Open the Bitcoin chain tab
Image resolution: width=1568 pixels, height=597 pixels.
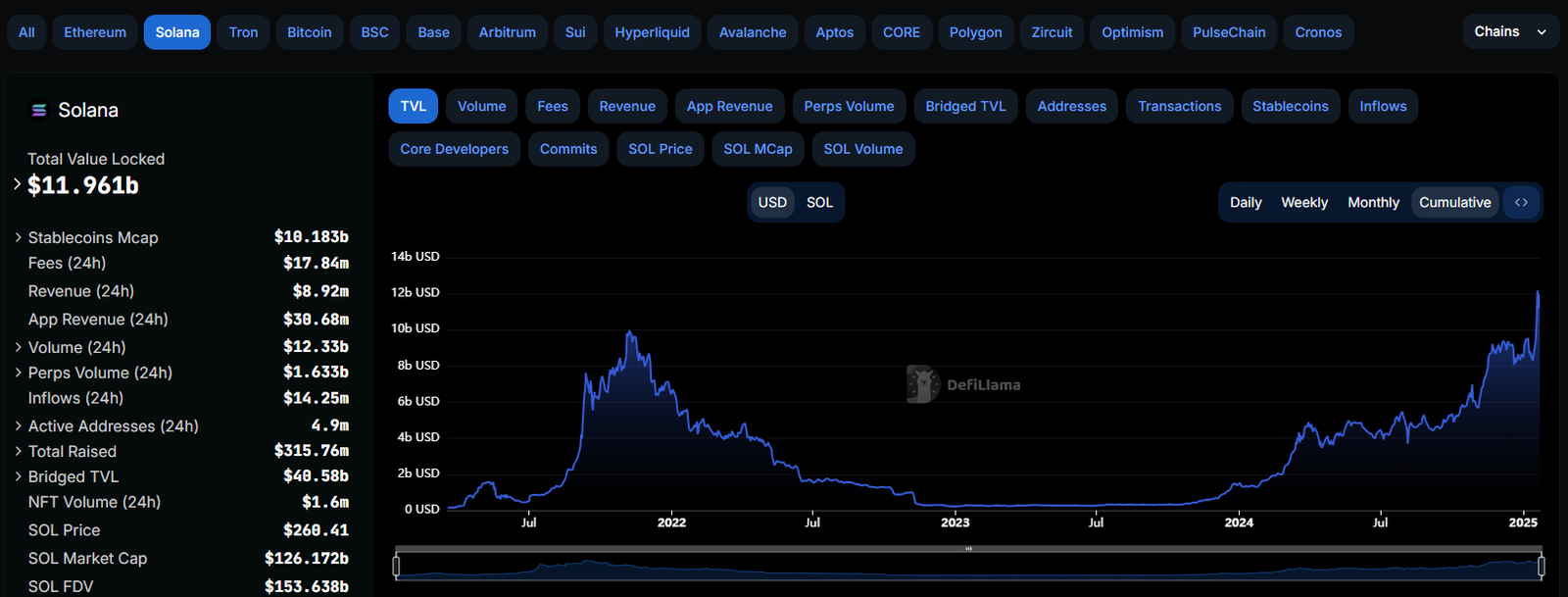[310, 32]
